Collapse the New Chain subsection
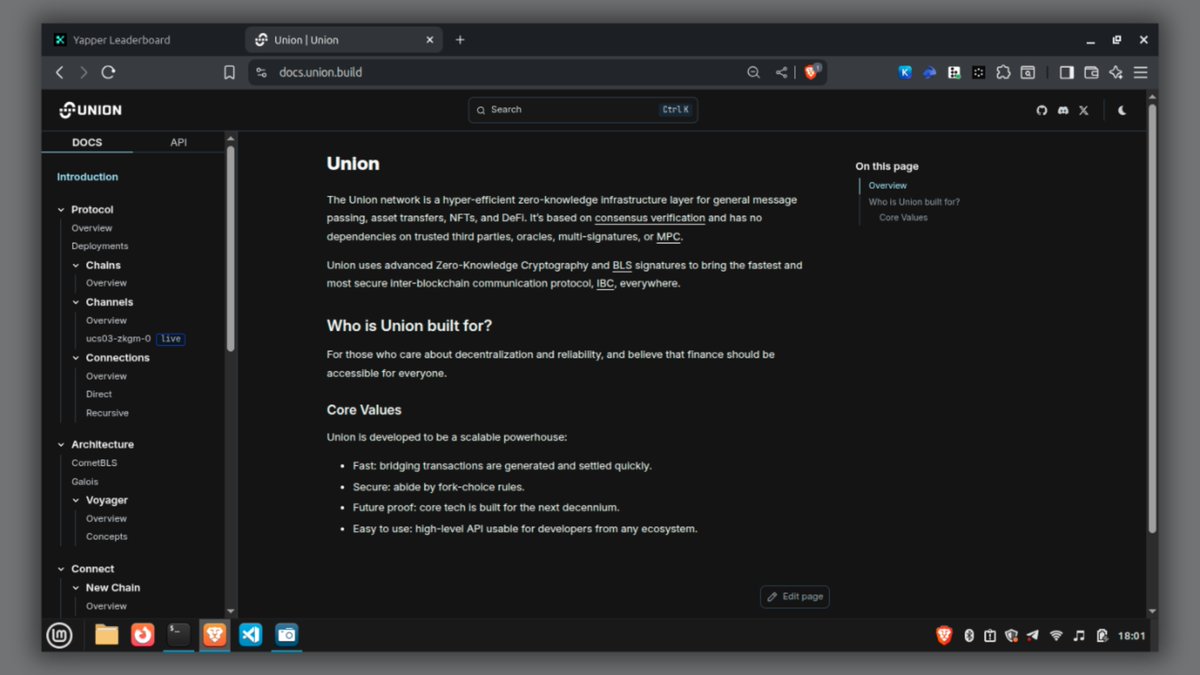The height and width of the screenshot is (675, 1200). click(x=106, y=588)
